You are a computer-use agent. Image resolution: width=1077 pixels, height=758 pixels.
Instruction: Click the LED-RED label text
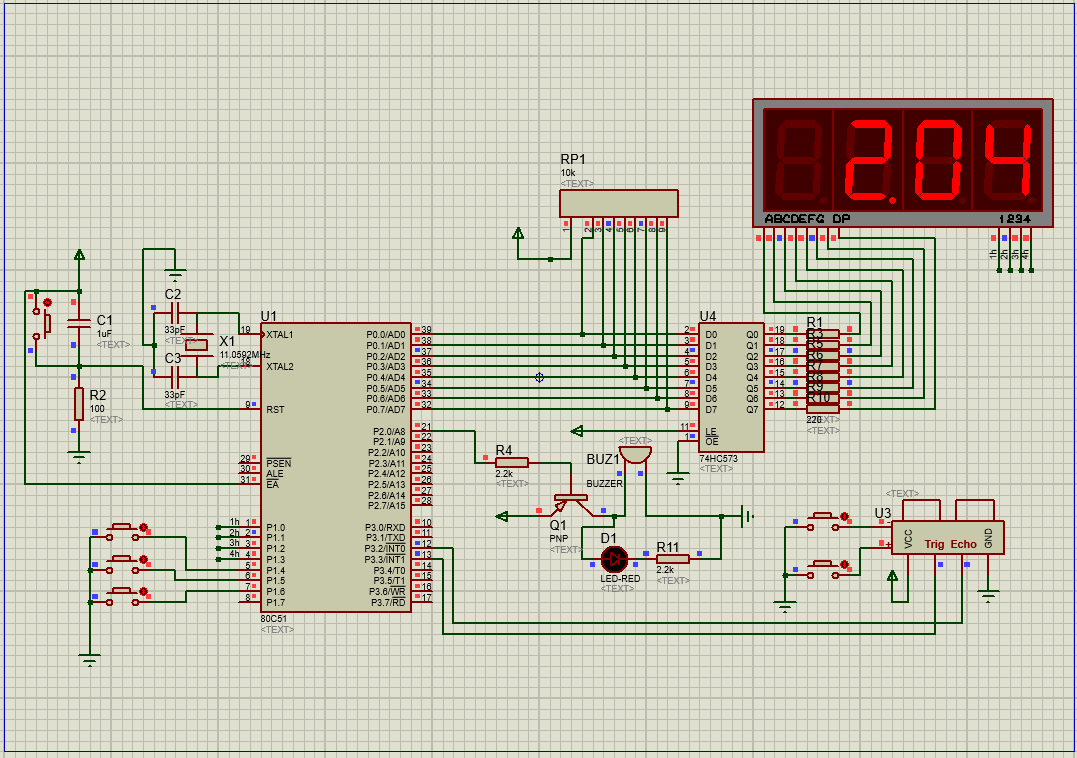coord(620,579)
